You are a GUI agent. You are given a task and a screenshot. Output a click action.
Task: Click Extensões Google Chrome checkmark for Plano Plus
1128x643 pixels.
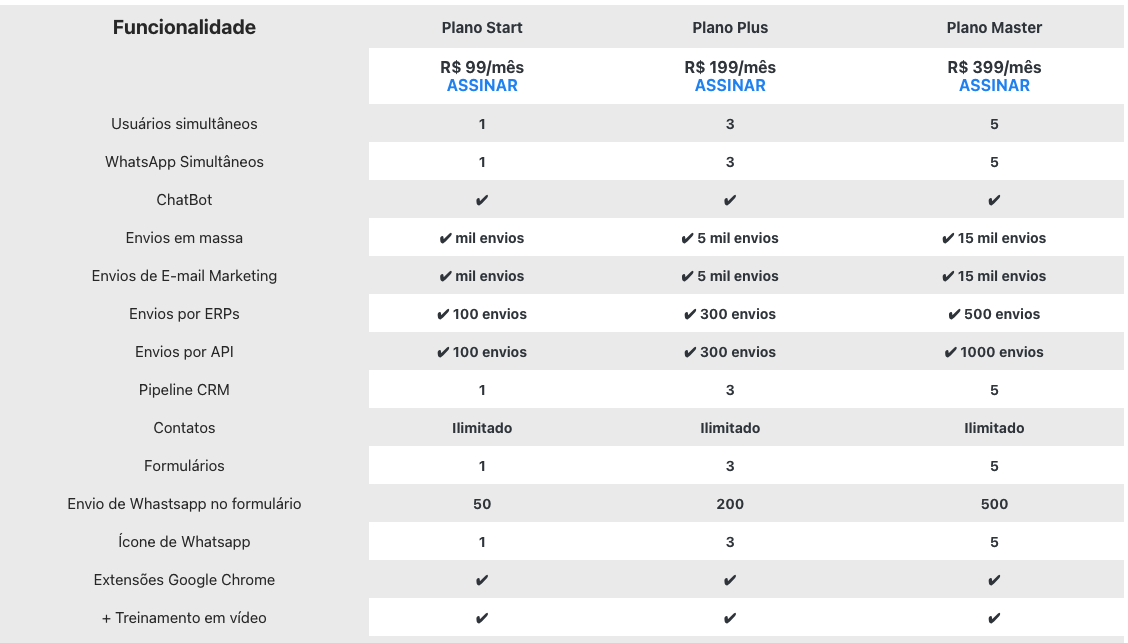pos(730,580)
